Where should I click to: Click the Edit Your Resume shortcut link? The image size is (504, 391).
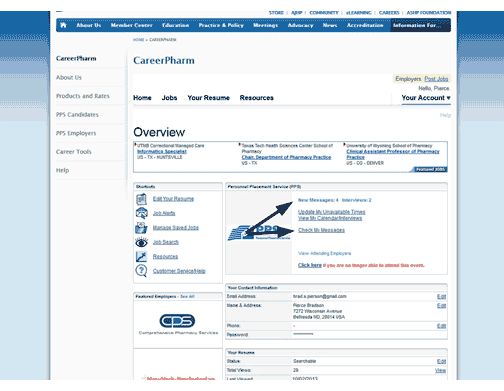[x=173, y=199]
